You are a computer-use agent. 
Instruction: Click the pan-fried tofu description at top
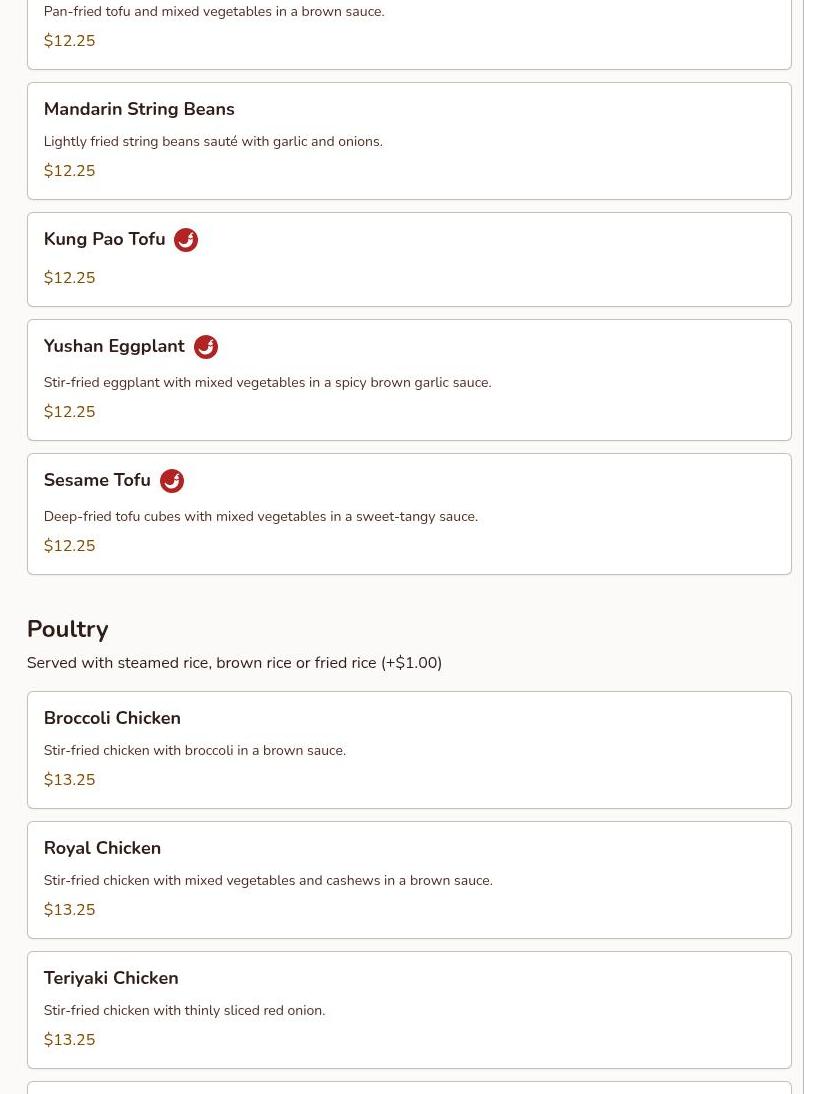coord(214,12)
